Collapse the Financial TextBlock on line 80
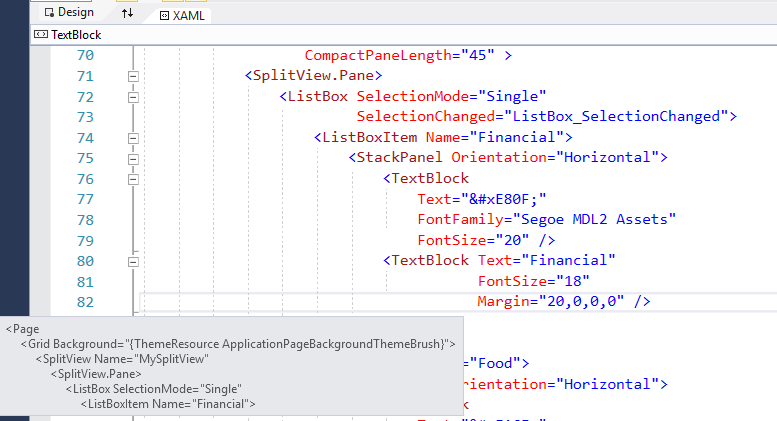Image resolution: width=777 pixels, height=421 pixels. point(132,260)
